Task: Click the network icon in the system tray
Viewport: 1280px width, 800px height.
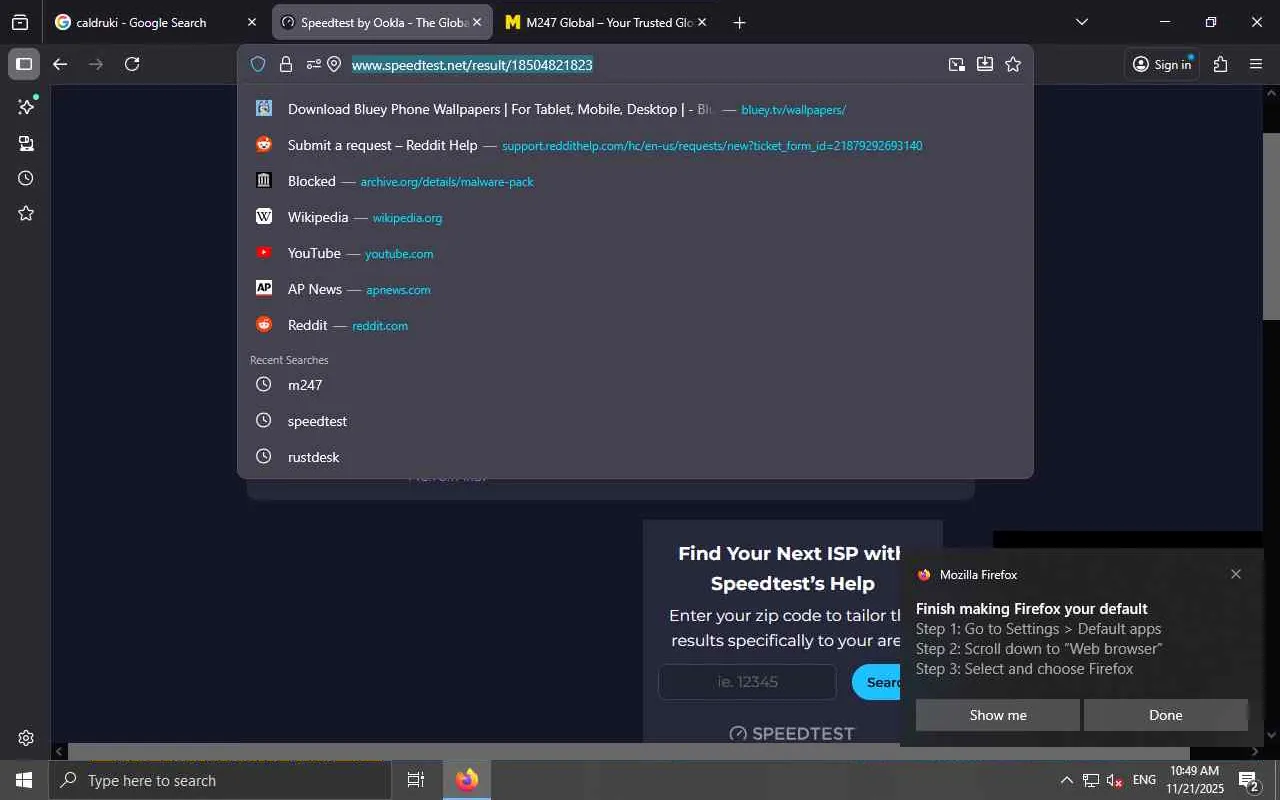Action: click(x=1091, y=780)
